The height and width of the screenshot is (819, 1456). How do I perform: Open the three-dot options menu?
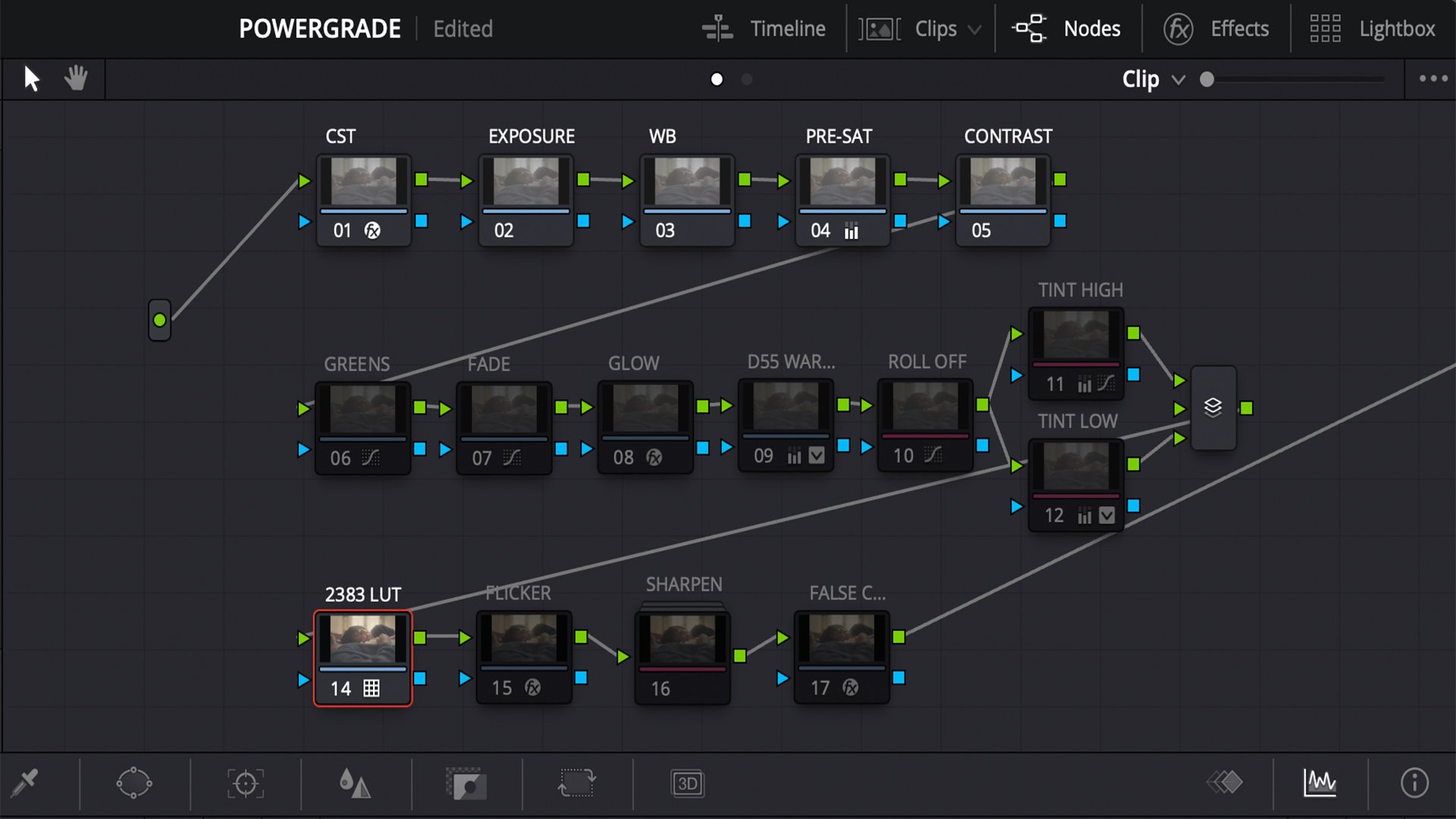[x=1433, y=79]
